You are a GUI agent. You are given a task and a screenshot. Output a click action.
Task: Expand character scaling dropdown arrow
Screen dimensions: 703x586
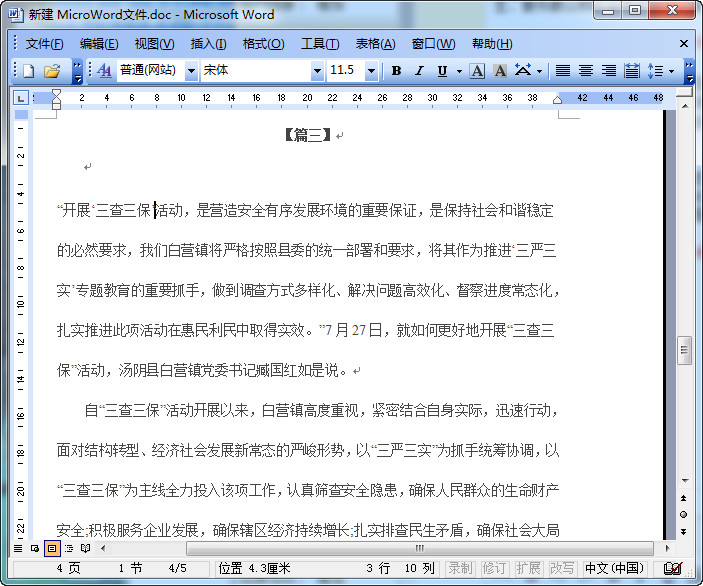pos(539,71)
